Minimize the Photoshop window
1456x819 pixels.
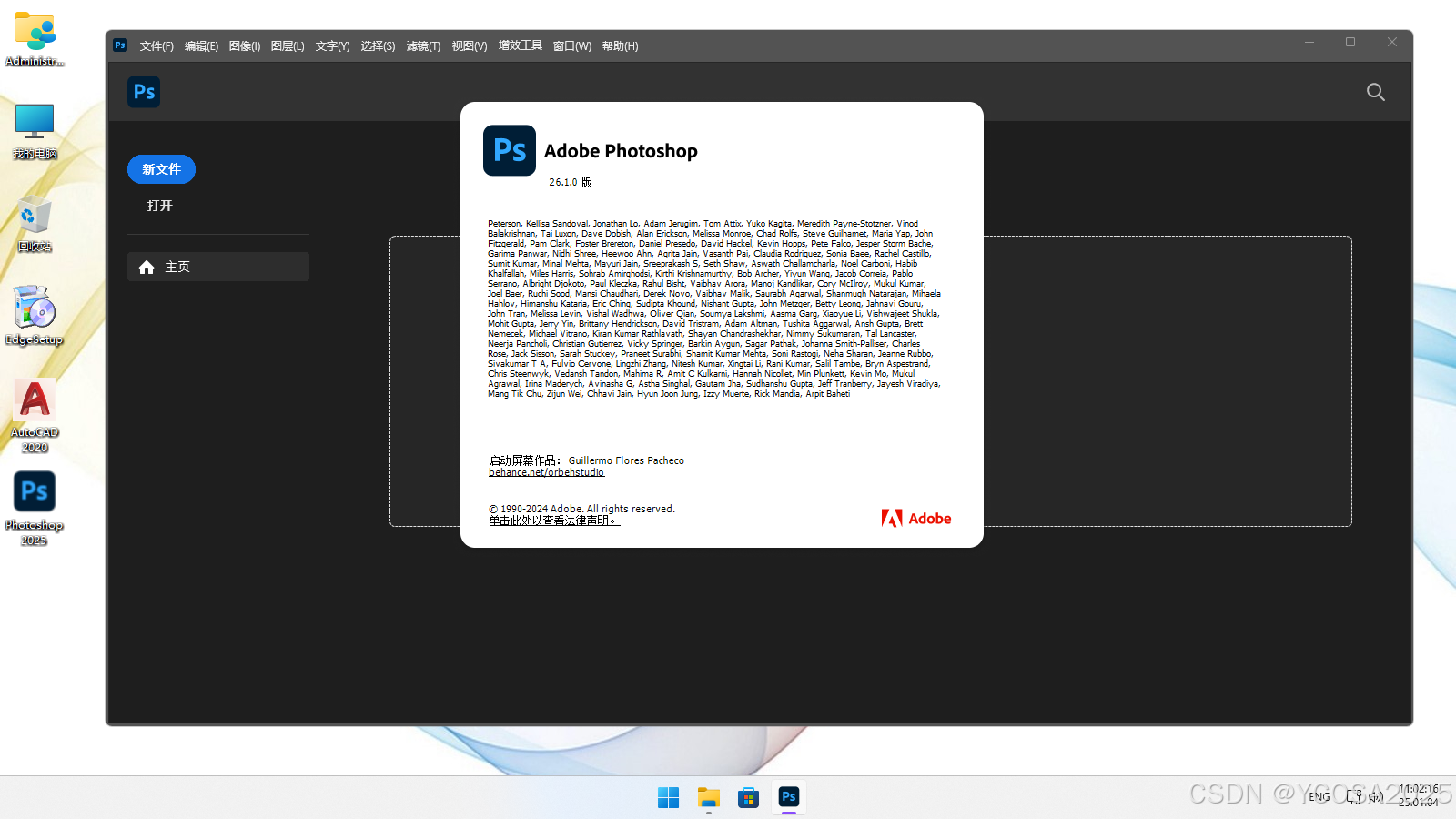(x=1309, y=42)
